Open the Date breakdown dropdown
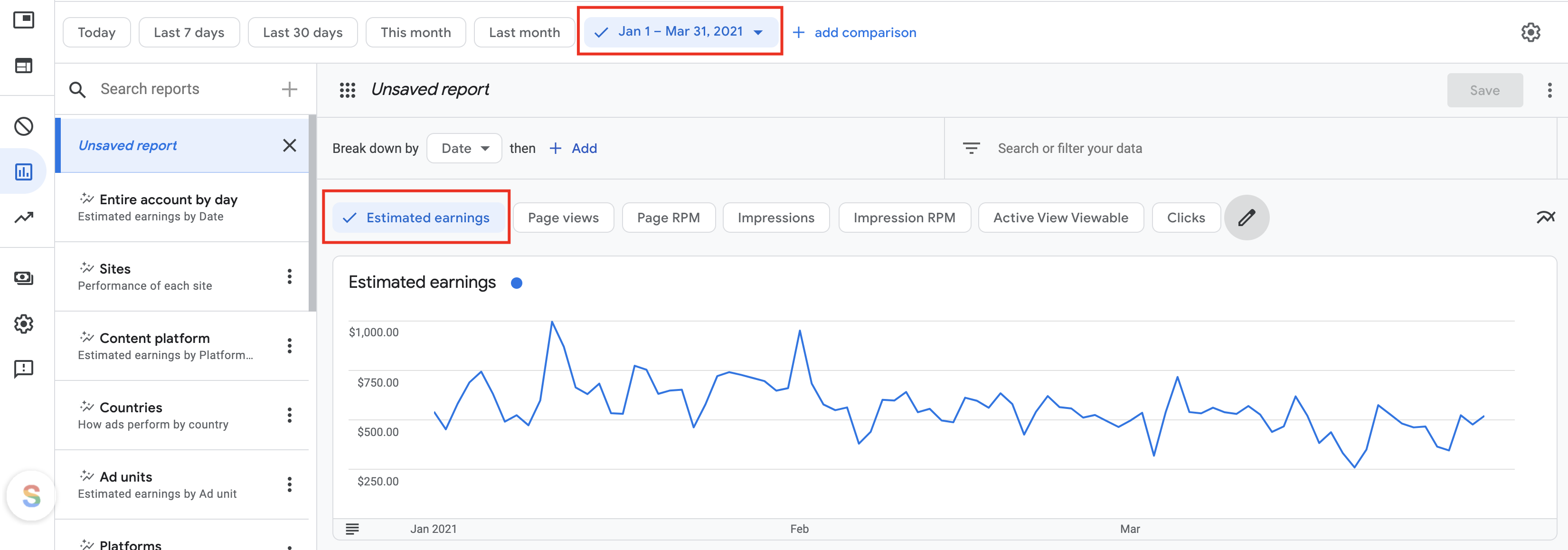This screenshot has height=550, width=1568. click(x=464, y=149)
